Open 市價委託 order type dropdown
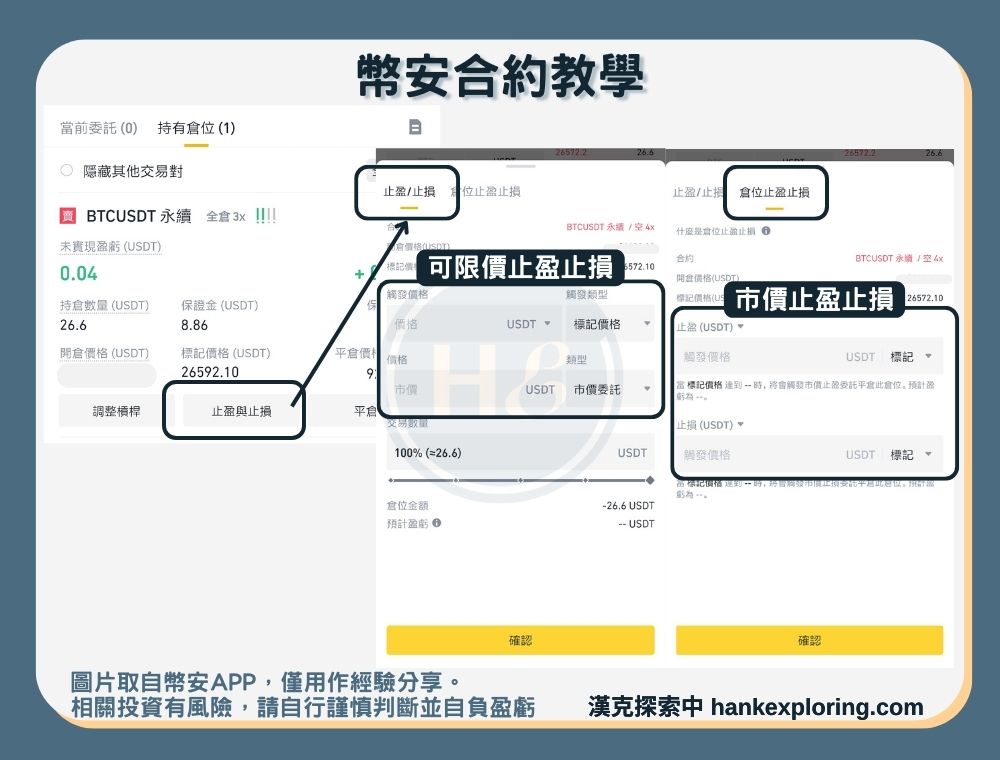This screenshot has height=760, width=1000. tap(610, 390)
